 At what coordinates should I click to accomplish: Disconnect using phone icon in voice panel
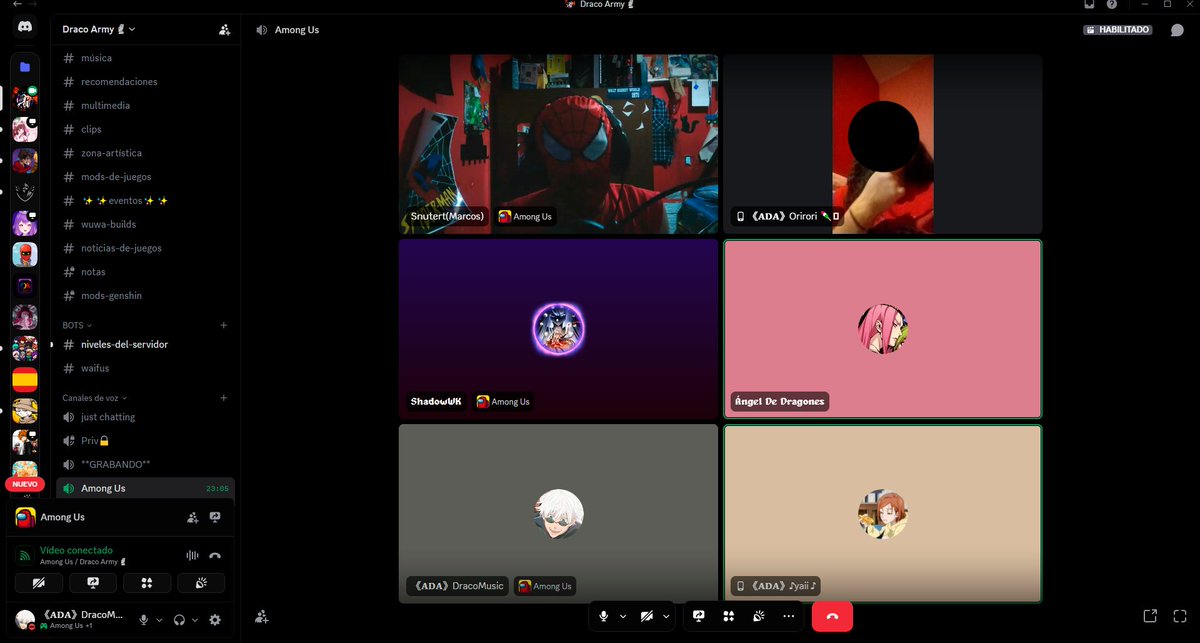(x=215, y=555)
